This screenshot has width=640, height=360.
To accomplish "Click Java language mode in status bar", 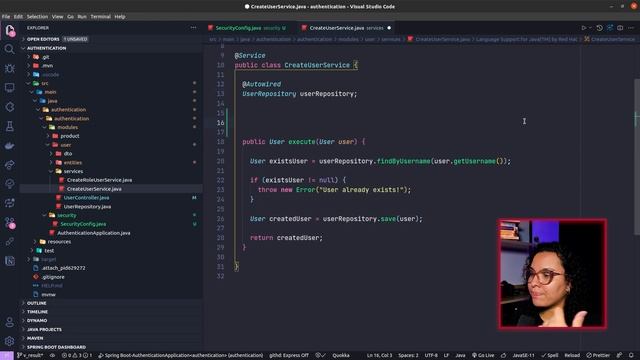I will (460, 356).
